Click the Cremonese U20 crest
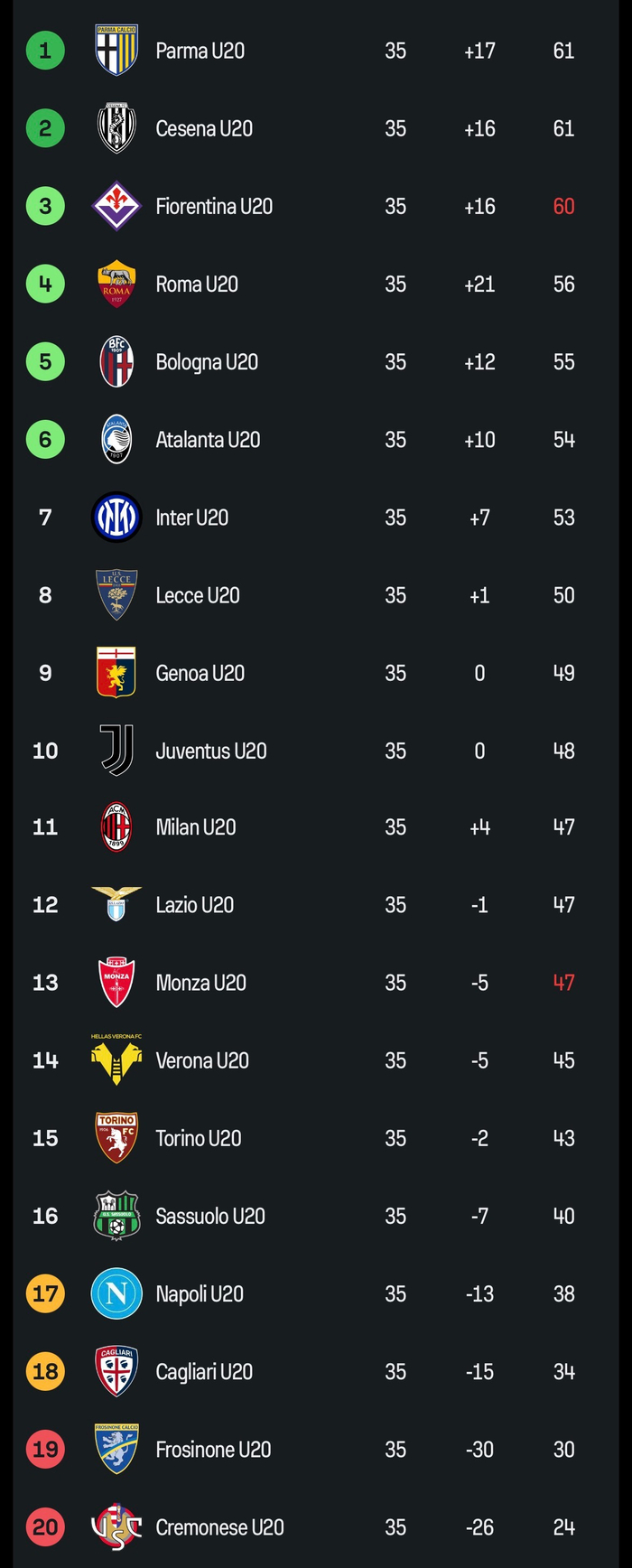Image resolution: width=632 pixels, height=1568 pixels. (116, 1526)
